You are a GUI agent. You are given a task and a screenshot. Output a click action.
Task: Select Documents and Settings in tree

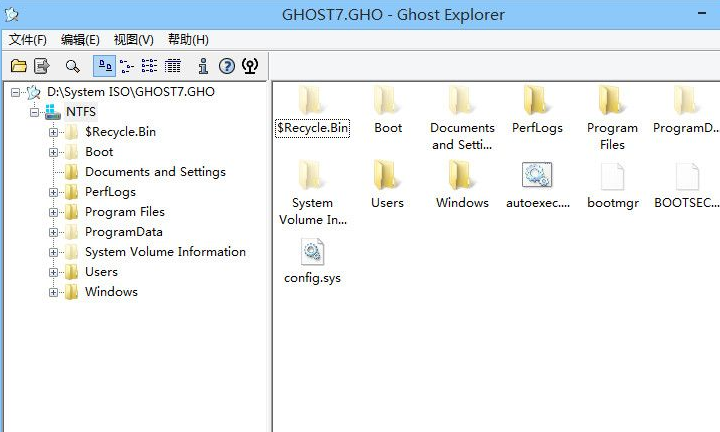pos(155,172)
